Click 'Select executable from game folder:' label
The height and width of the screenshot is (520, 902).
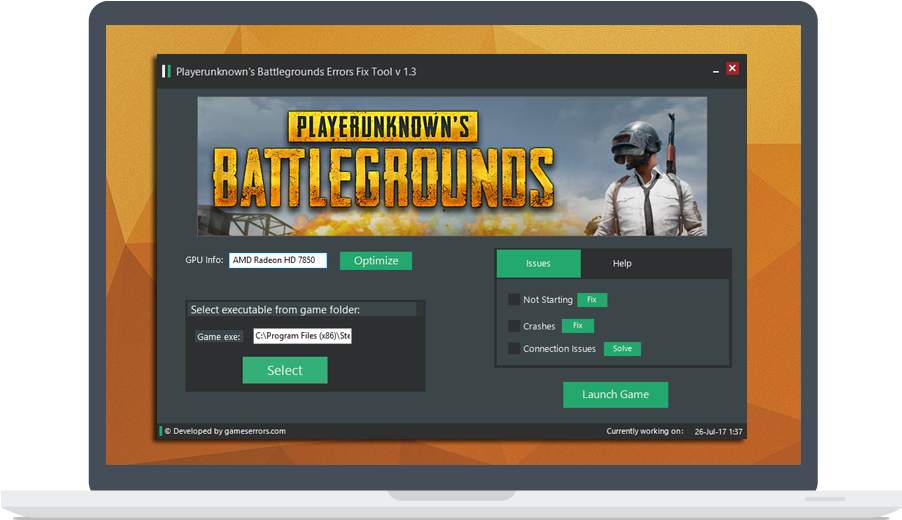coord(275,309)
